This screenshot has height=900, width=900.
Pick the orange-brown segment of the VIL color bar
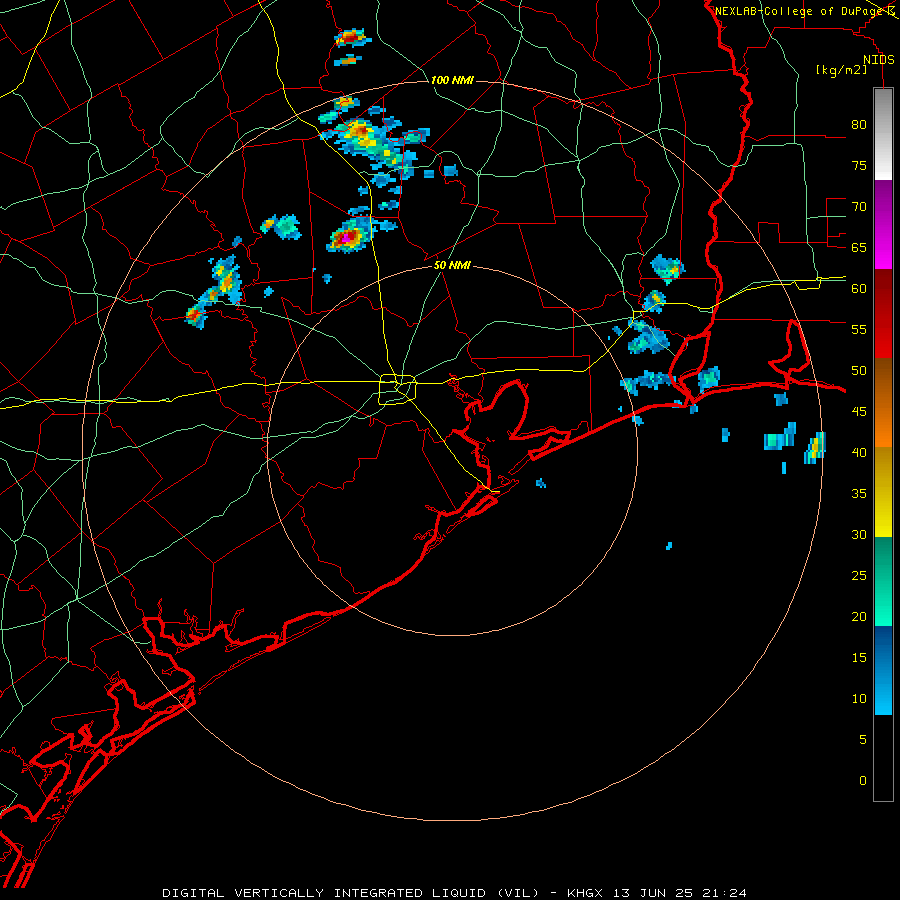click(x=883, y=402)
